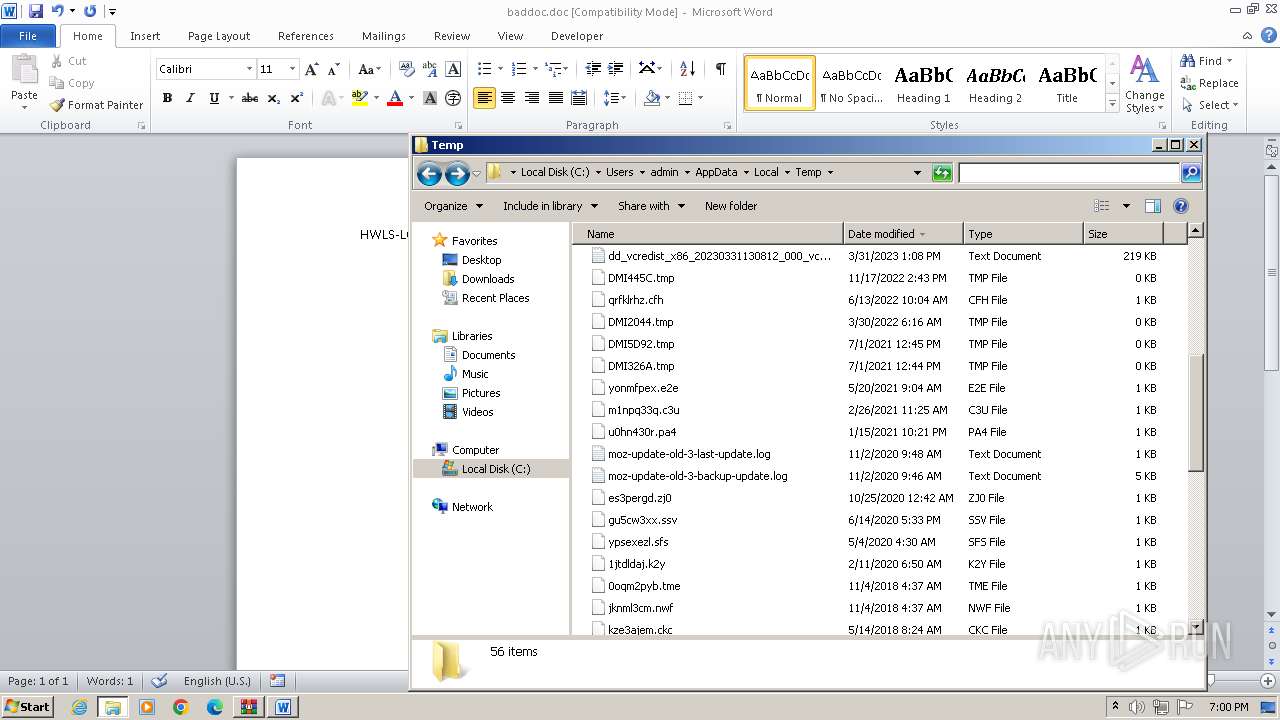
Task: Show the preview pane in explorer
Action: (1152, 206)
